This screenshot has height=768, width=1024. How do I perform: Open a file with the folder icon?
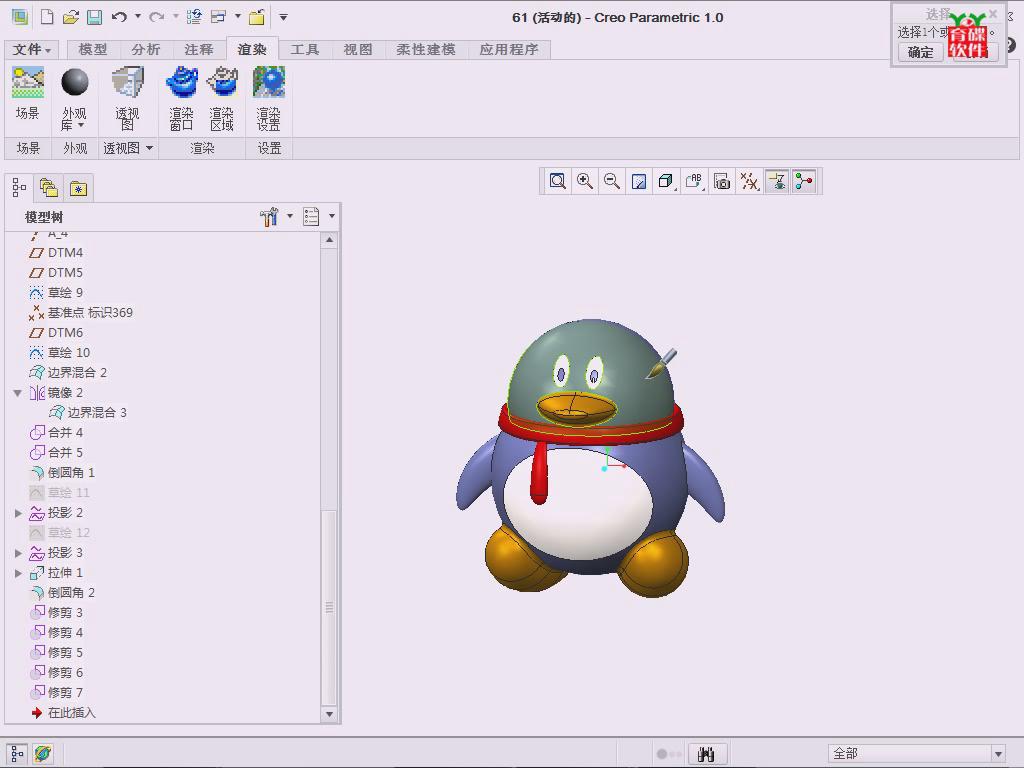(71, 17)
